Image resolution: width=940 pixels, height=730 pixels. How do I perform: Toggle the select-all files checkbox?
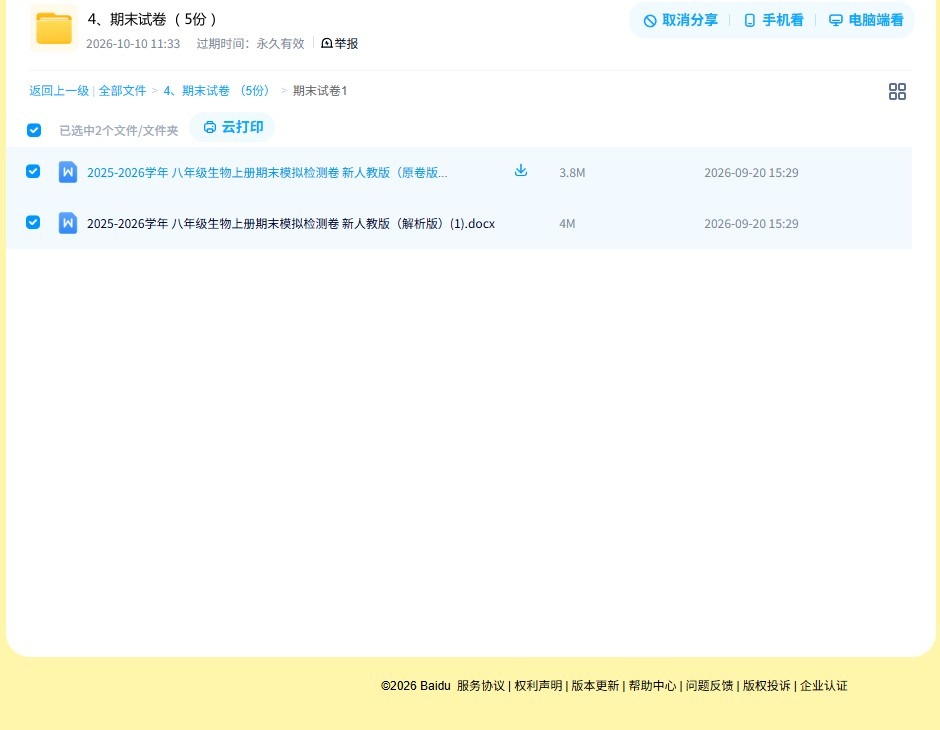click(x=34, y=130)
